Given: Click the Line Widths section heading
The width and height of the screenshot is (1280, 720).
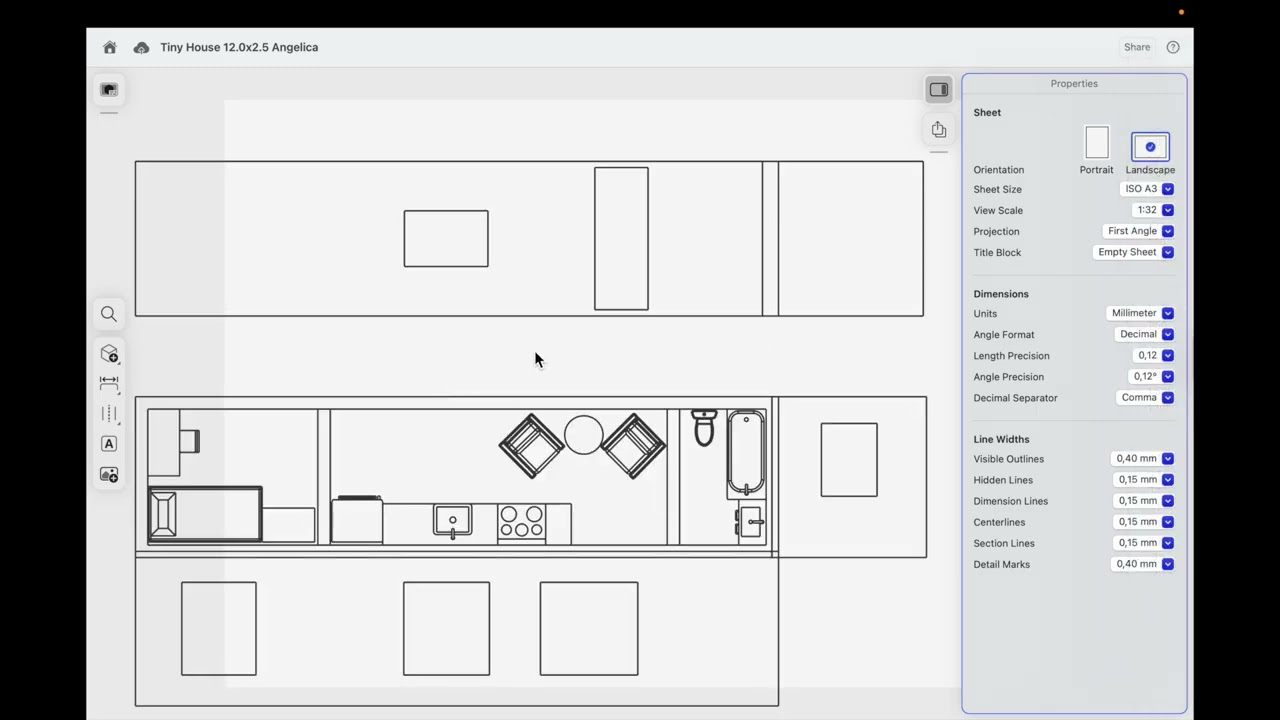Looking at the screenshot, I should 1001,439.
